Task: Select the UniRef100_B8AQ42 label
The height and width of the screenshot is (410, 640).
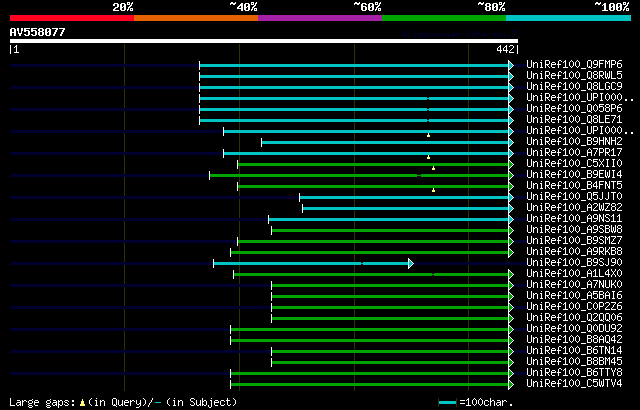Action: tap(574, 340)
